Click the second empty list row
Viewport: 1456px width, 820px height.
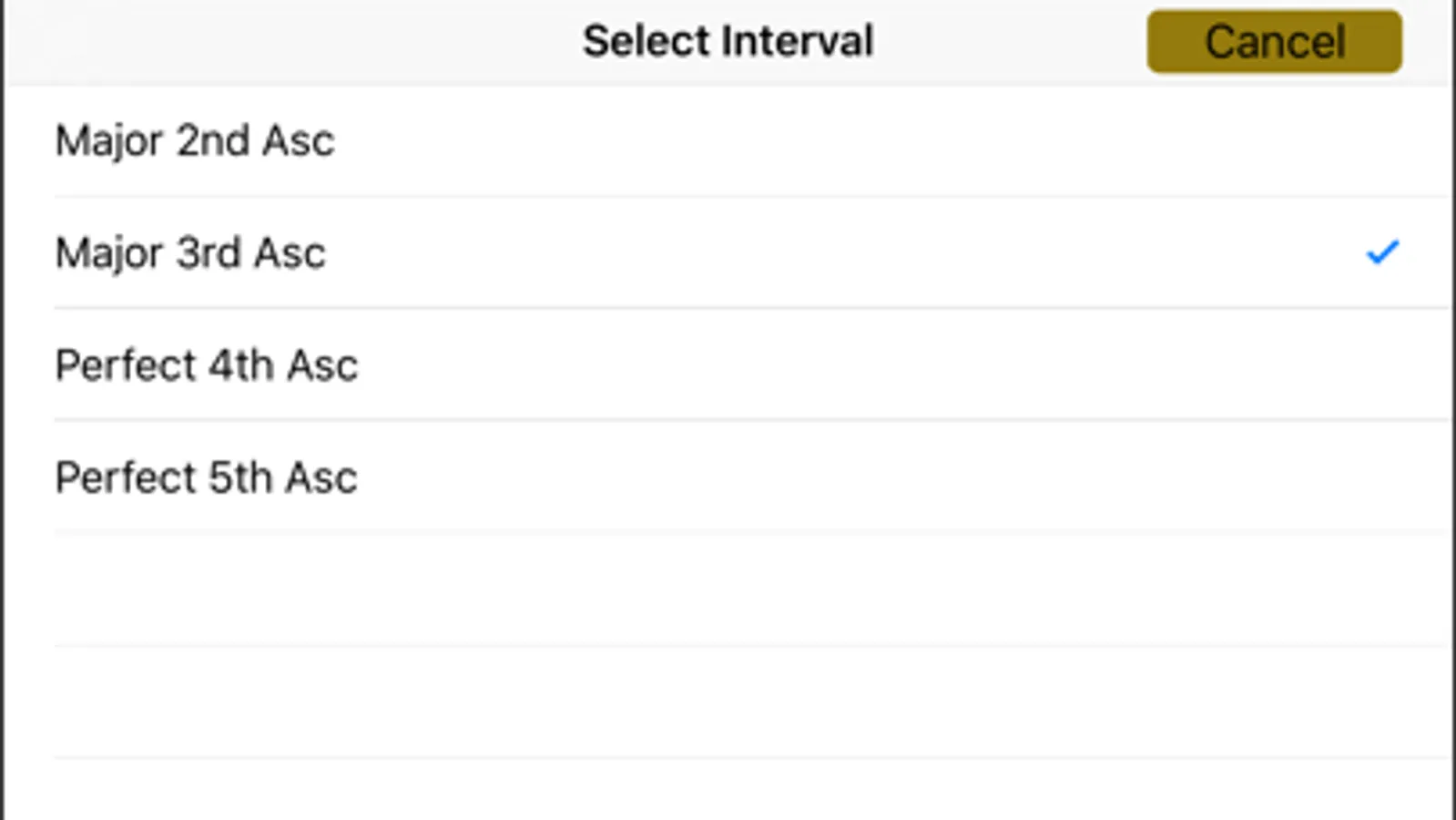[x=728, y=702]
